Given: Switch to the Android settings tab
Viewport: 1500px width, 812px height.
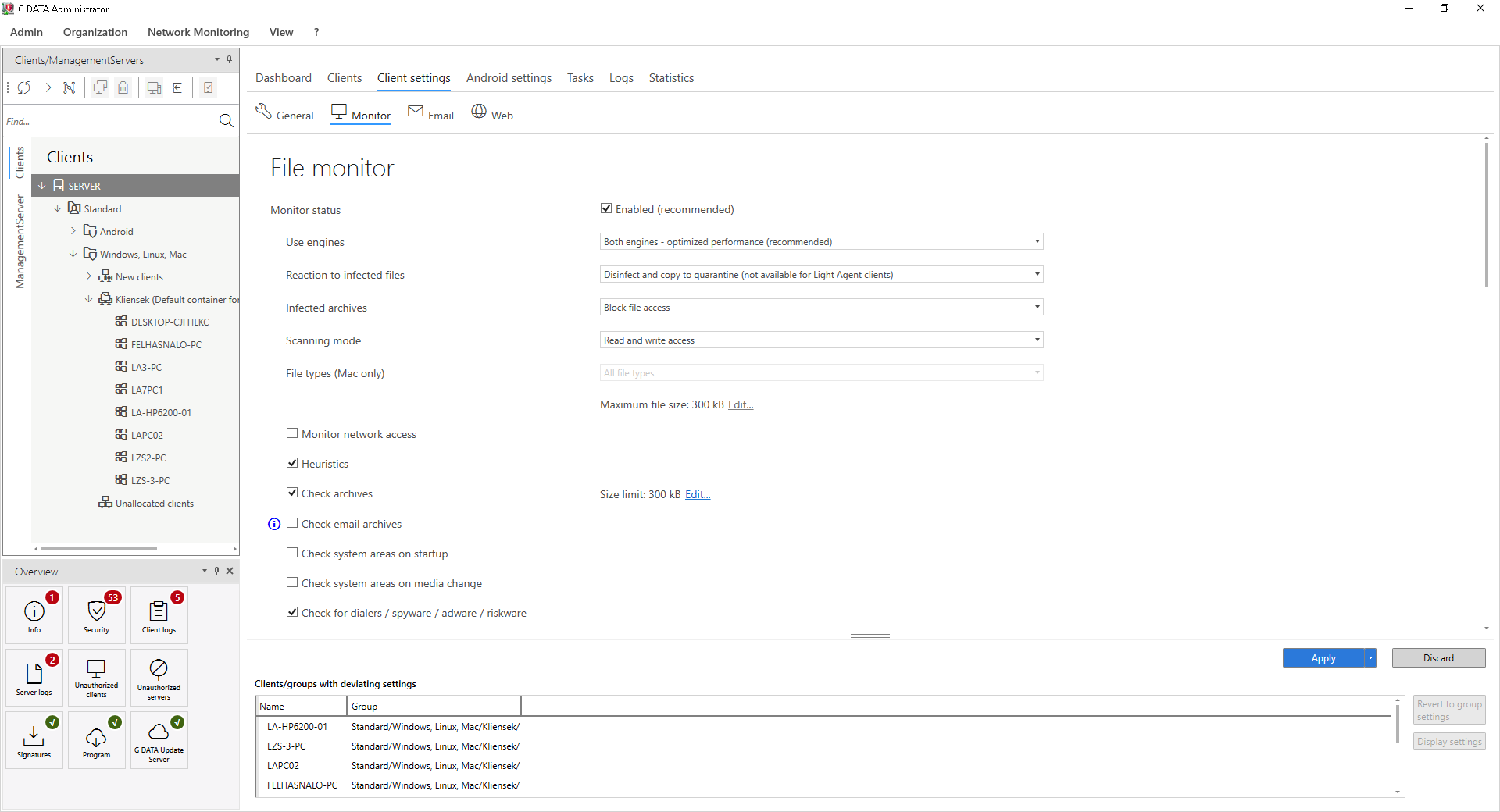Looking at the screenshot, I should click(x=509, y=78).
